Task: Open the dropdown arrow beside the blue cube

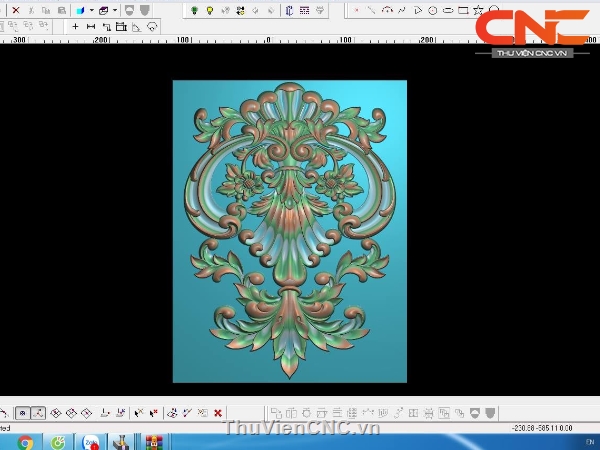Action: coord(91,10)
